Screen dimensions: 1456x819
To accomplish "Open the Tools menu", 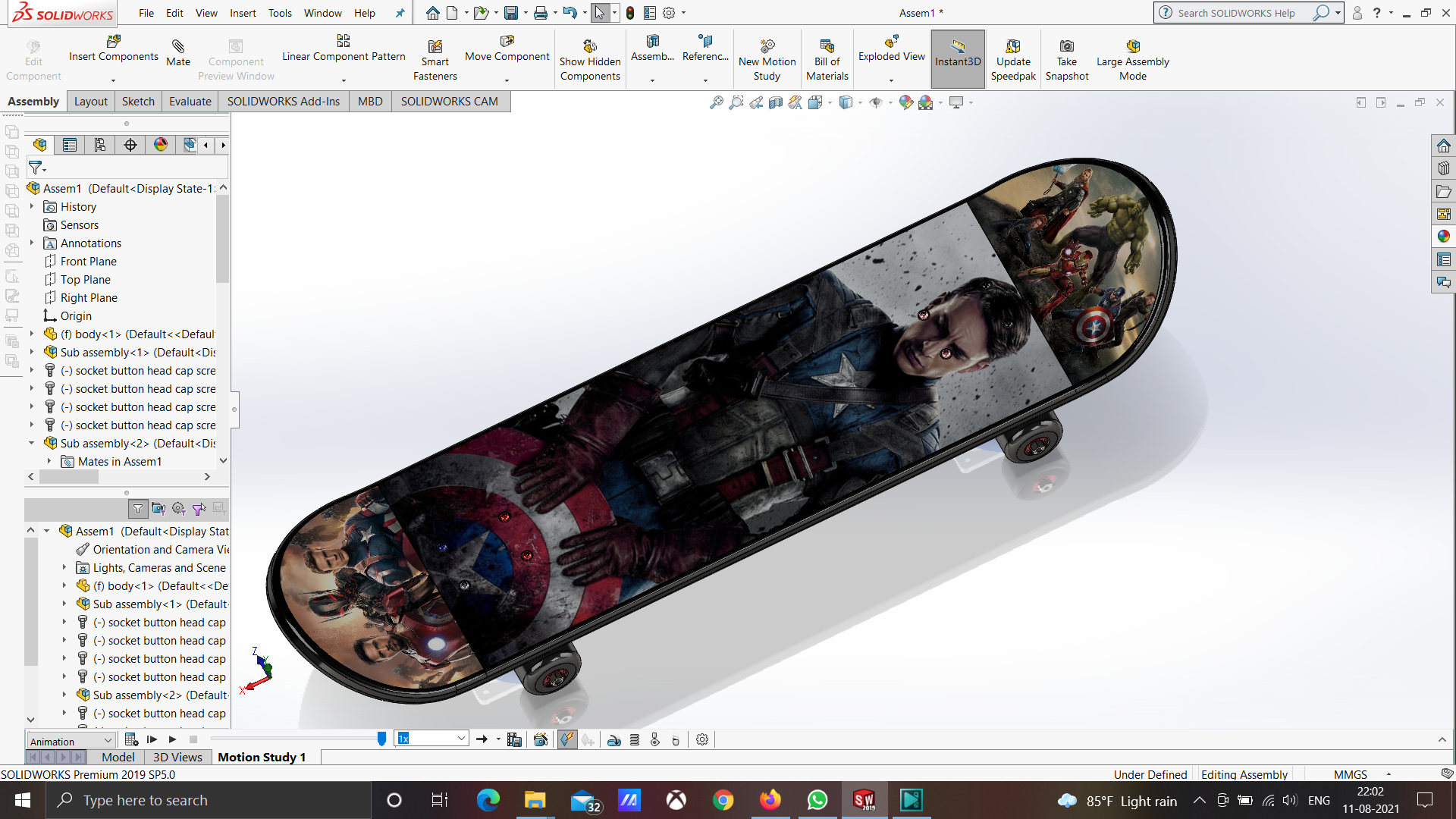I will 280,13.
